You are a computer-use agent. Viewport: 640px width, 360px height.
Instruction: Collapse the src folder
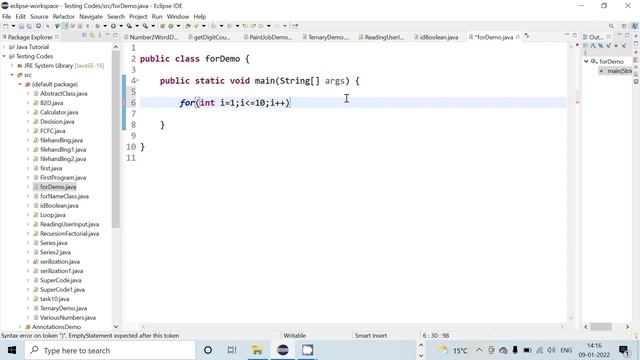coord(12,75)
